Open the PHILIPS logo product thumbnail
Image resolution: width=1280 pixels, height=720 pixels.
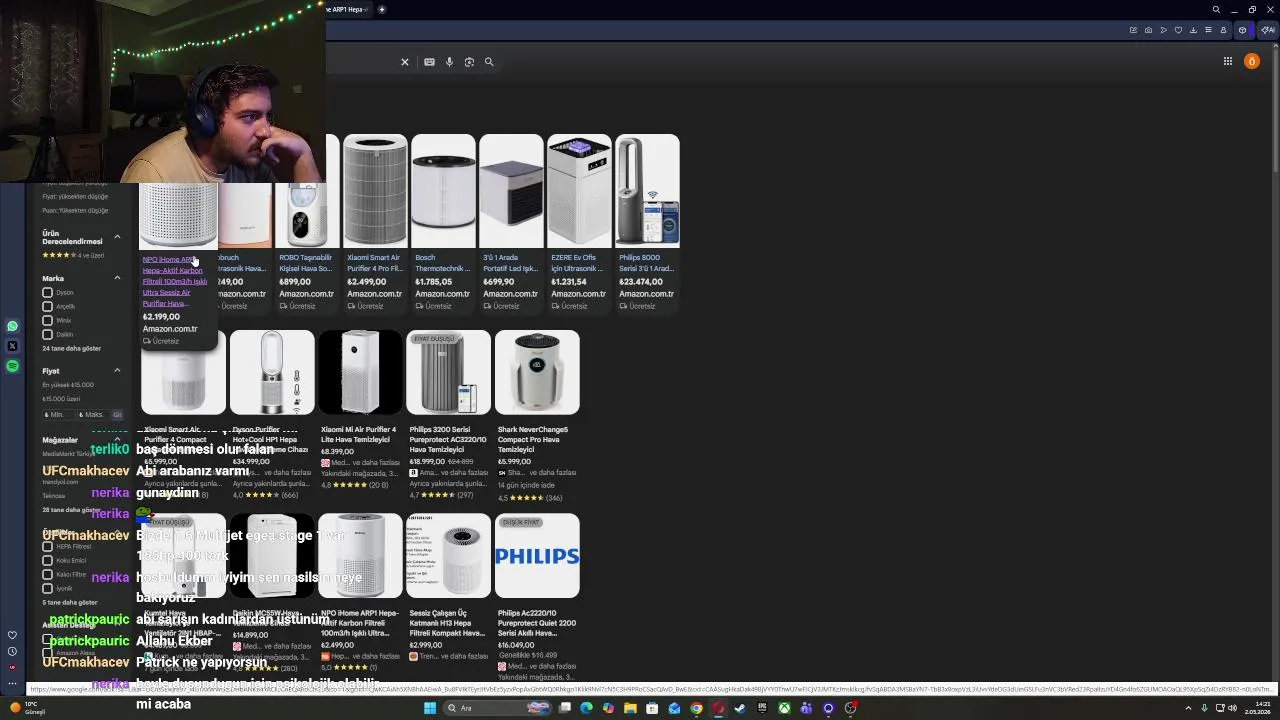pos(537,556)
